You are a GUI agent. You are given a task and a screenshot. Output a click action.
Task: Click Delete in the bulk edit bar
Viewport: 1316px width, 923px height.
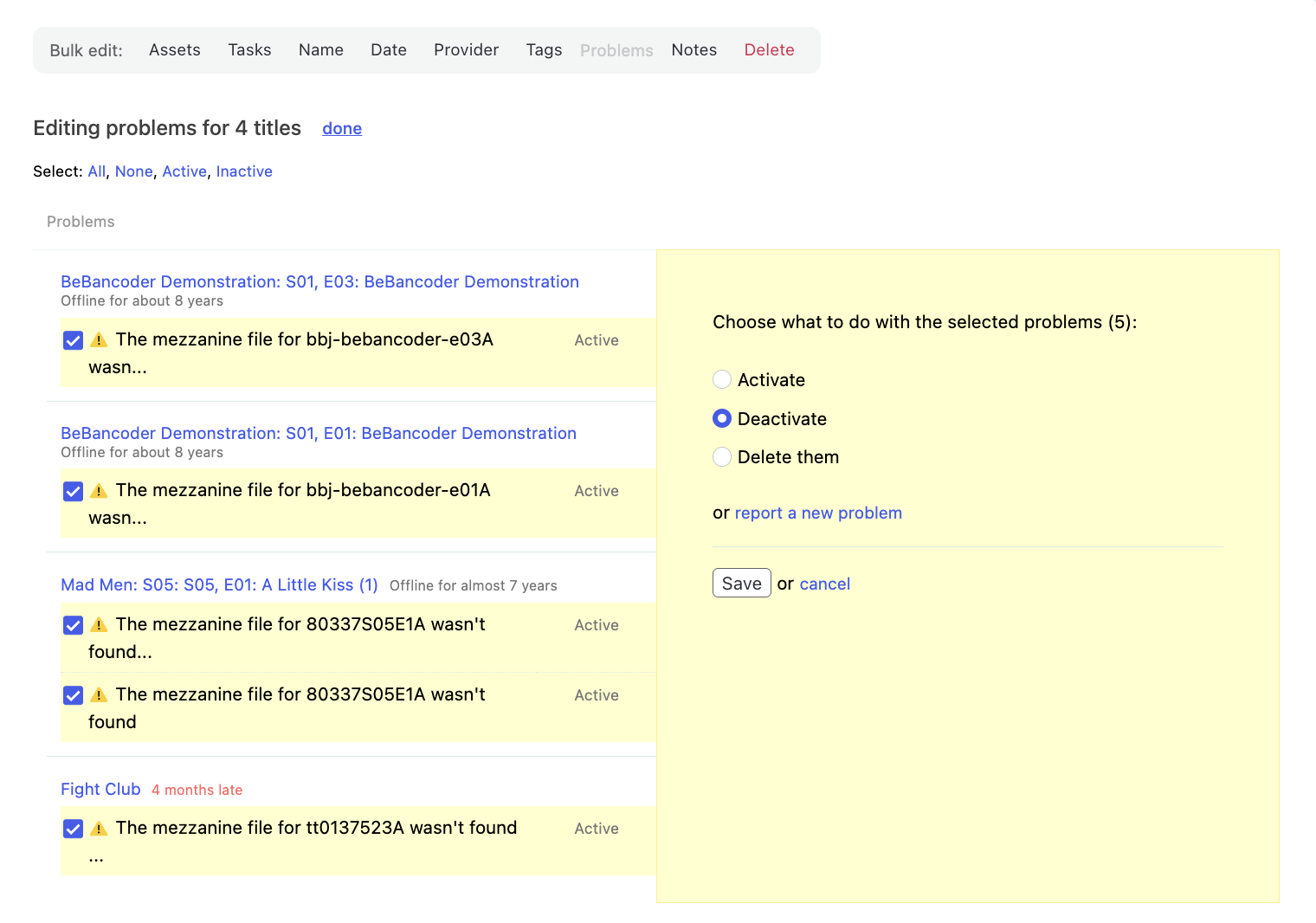click(x=769, y=50)
